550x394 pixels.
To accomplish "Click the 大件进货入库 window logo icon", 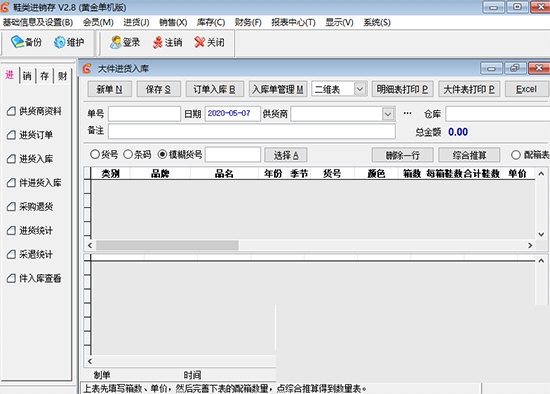I will click(87, 68).
